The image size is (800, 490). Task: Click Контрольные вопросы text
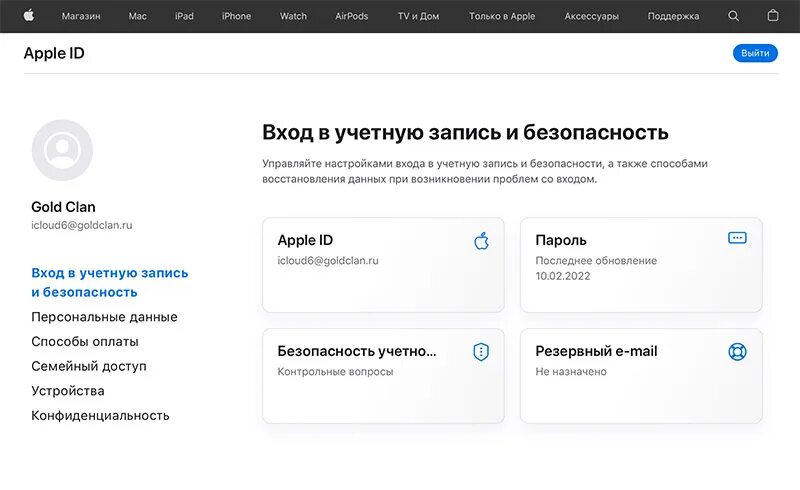pos(335,372)
